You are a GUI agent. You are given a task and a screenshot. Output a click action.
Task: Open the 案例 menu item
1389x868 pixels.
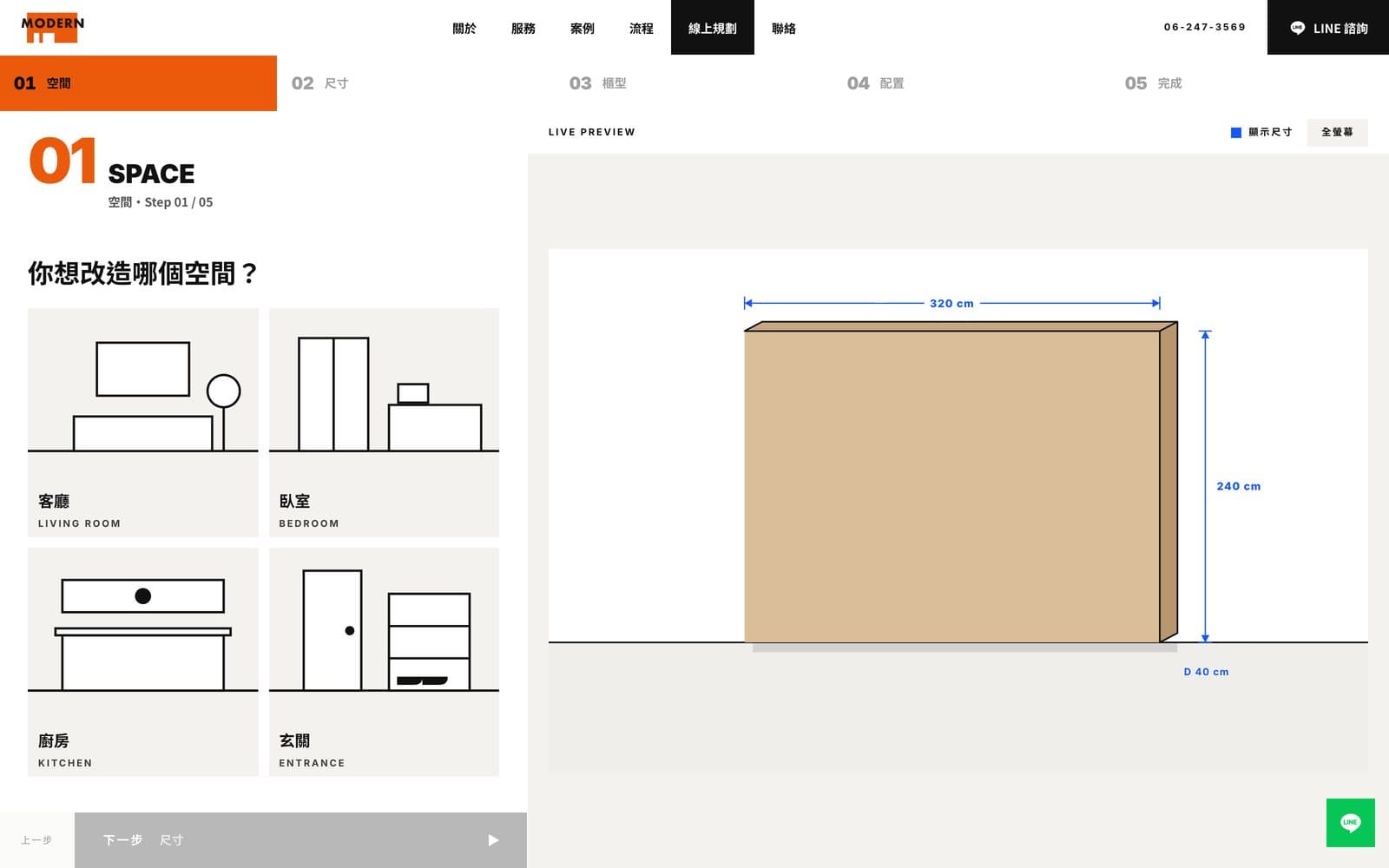tap(583, 28)
